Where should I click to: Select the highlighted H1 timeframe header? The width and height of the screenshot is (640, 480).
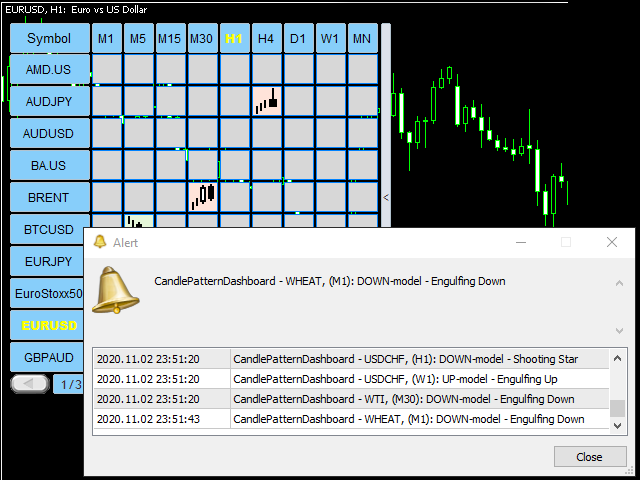pyautogui.click(x=234, y=38)
